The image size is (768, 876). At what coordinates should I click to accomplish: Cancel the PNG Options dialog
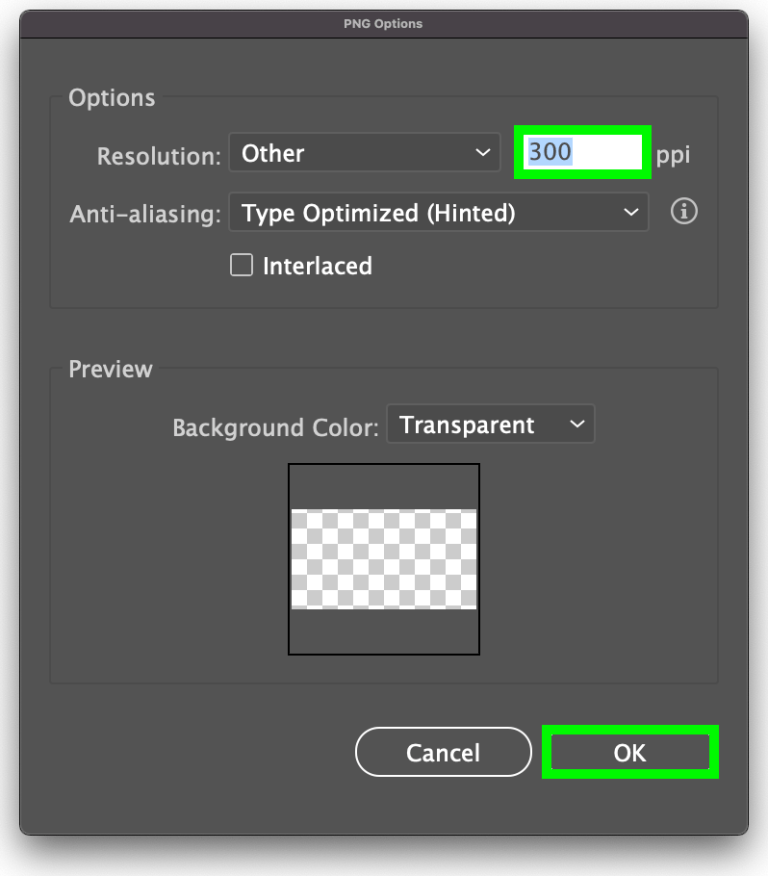443,752
